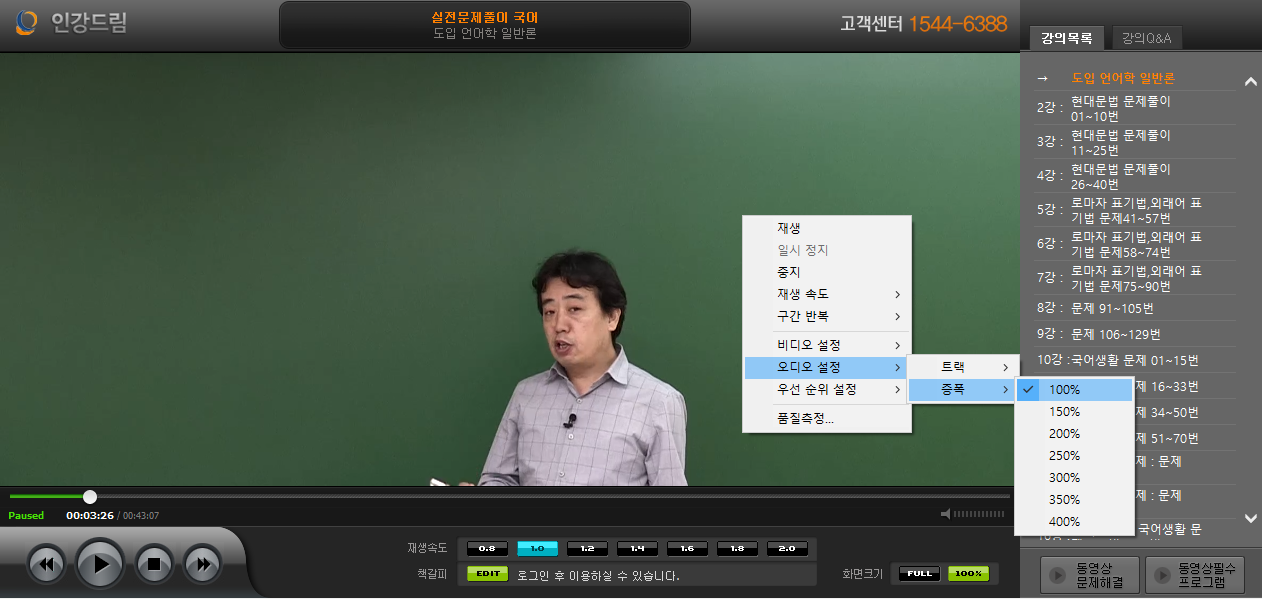The width and height of the screenshot is (1262, 599).
Task: Click the 인강드림 logo
Action: click(71, 22)
